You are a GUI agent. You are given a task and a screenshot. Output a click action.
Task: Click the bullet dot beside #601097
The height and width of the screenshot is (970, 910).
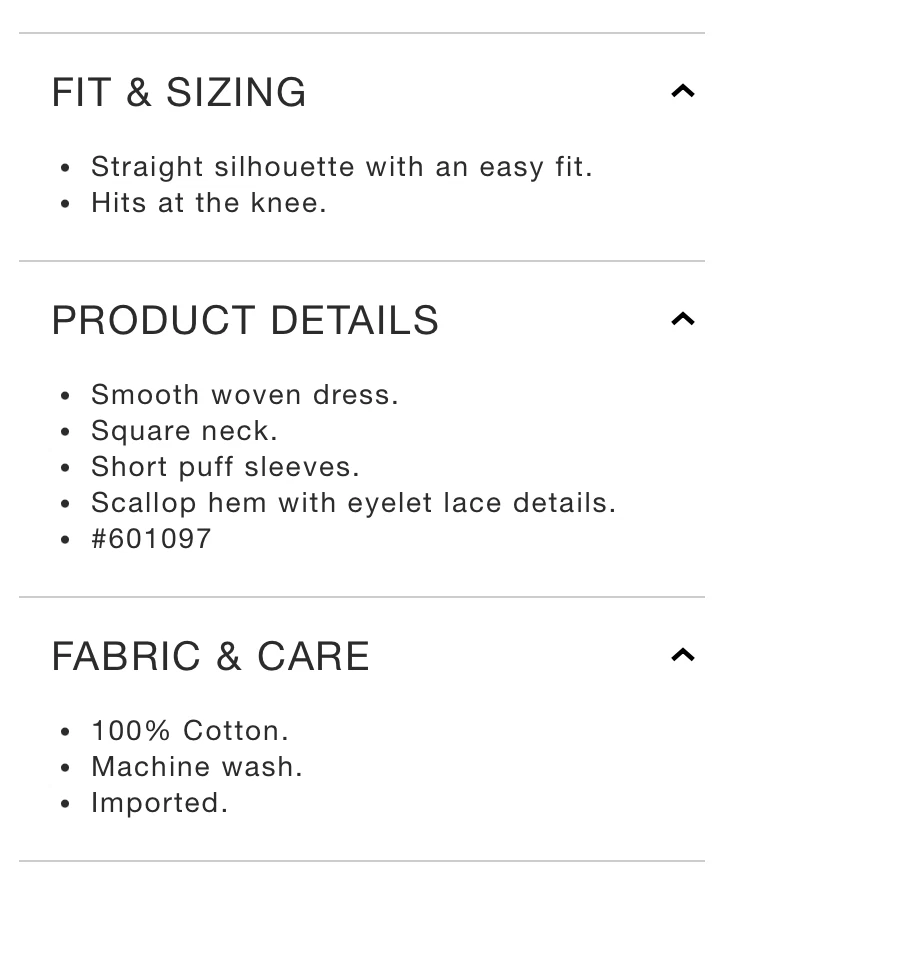66,540
